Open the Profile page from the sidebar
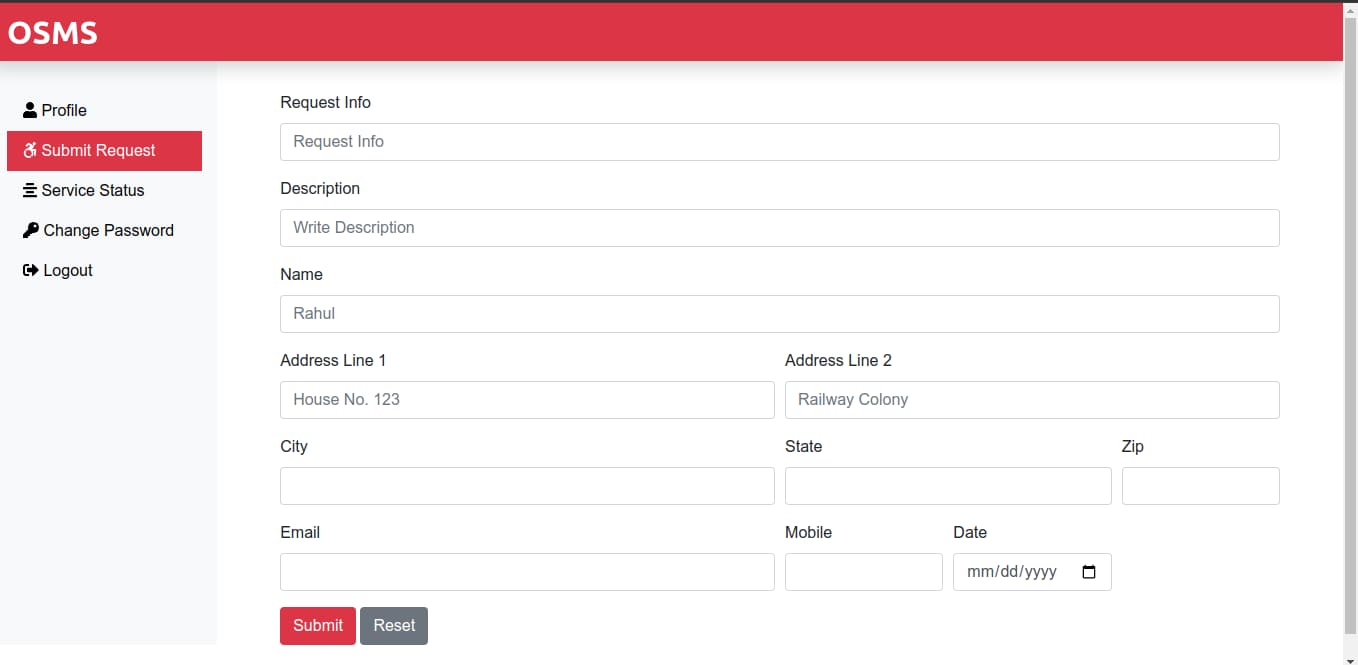Screen dimensions: 1358x665 coord(65,110)
